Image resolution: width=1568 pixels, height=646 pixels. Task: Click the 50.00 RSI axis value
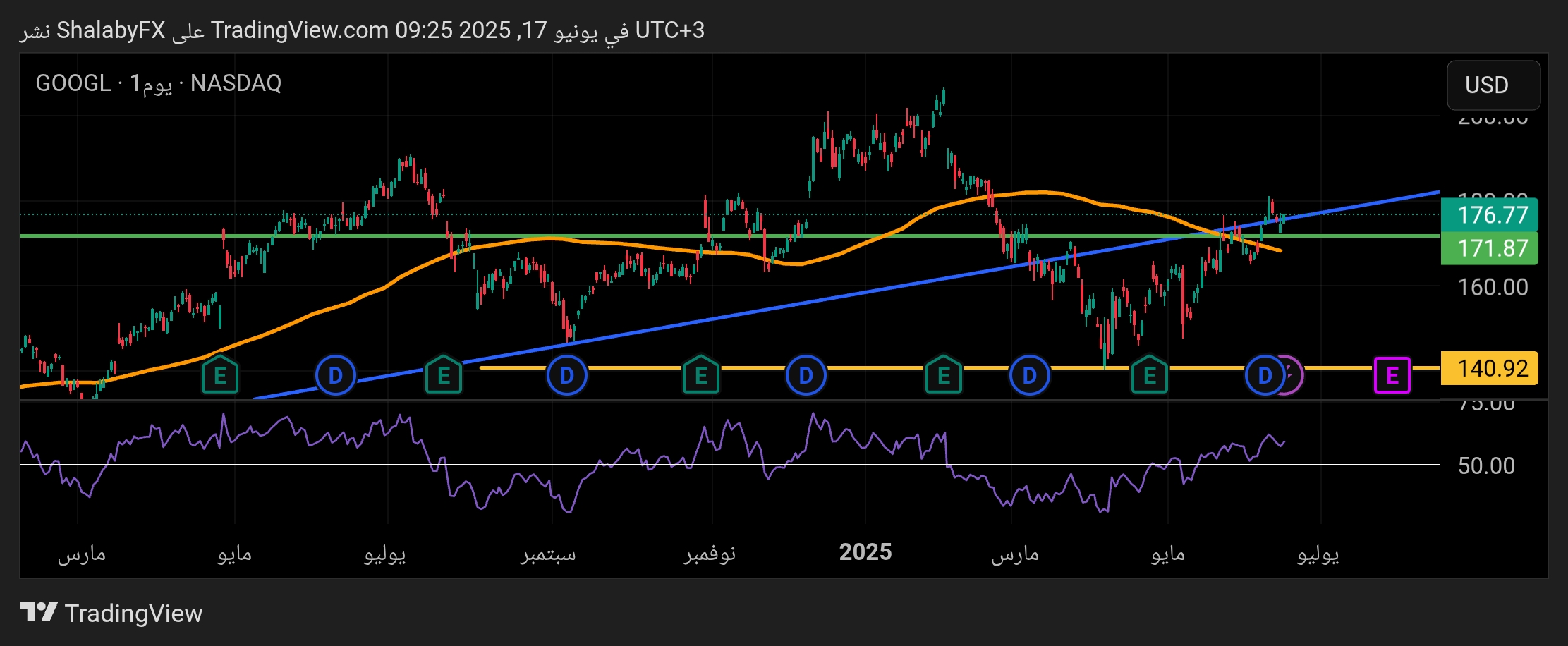[1486, 465]
